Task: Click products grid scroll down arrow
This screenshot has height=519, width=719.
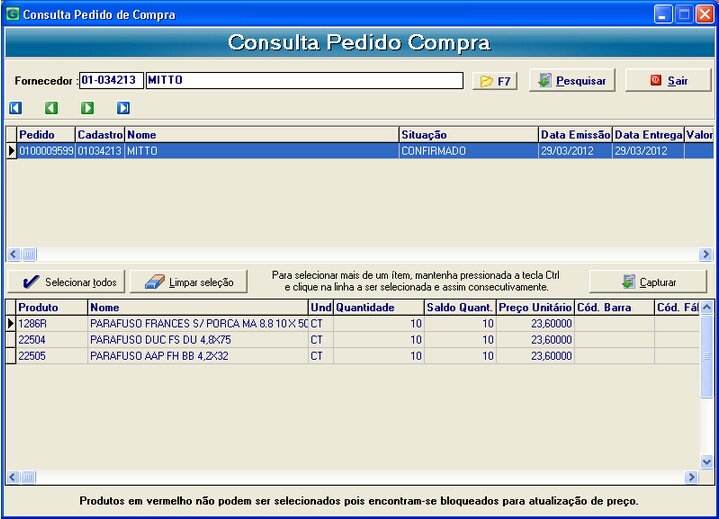Action: [x=707, y=462]
